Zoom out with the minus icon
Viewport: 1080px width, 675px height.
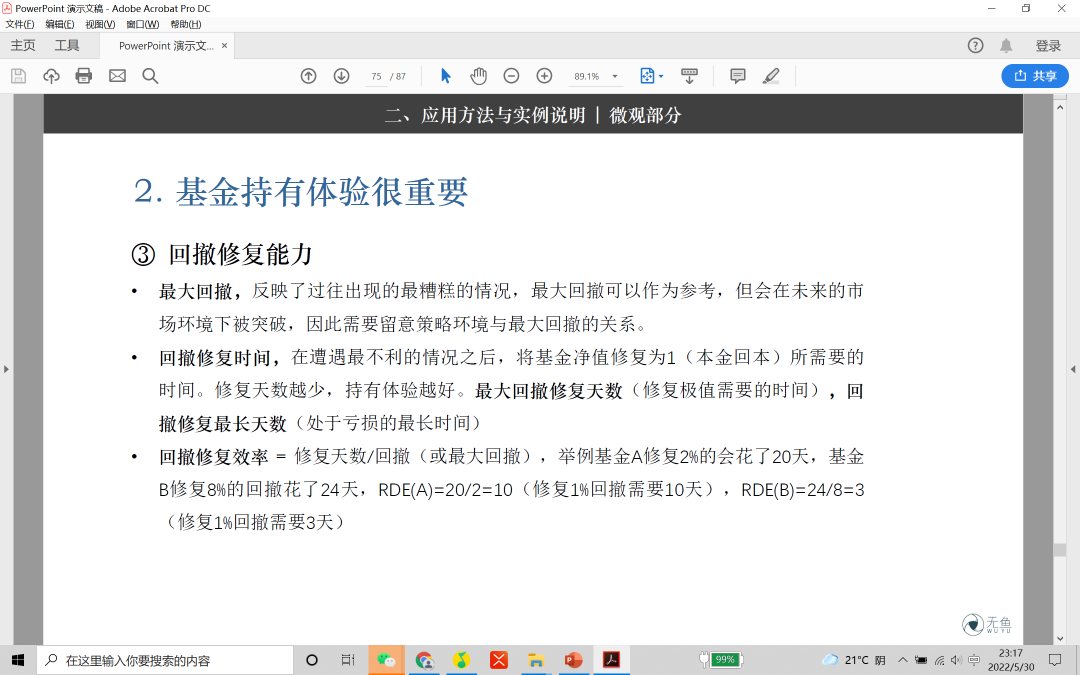[x=510, y=75]
